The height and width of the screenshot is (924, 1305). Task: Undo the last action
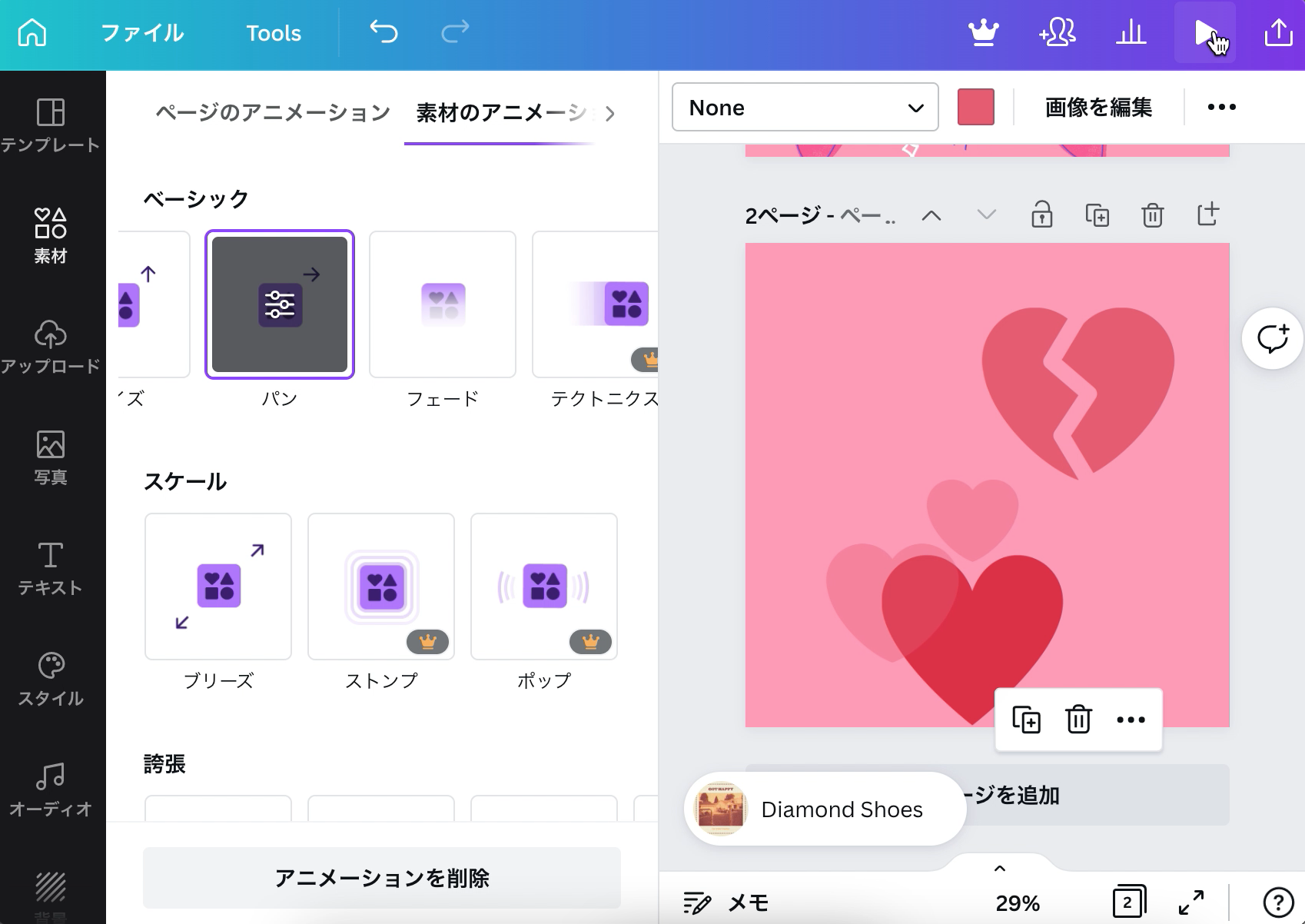coord(384,32)
